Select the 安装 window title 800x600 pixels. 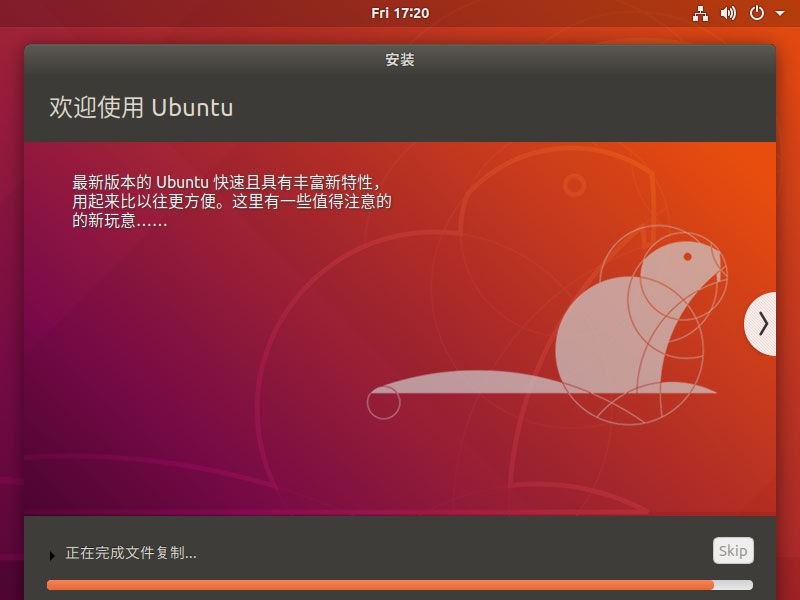[x=400, y=60]
